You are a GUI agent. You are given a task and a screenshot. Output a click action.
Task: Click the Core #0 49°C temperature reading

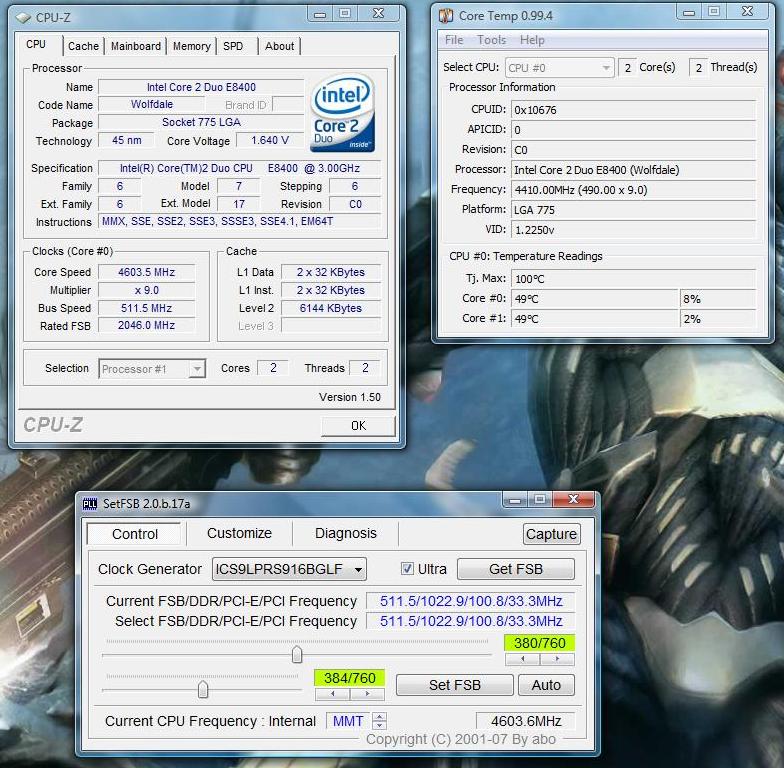point(594,299)
